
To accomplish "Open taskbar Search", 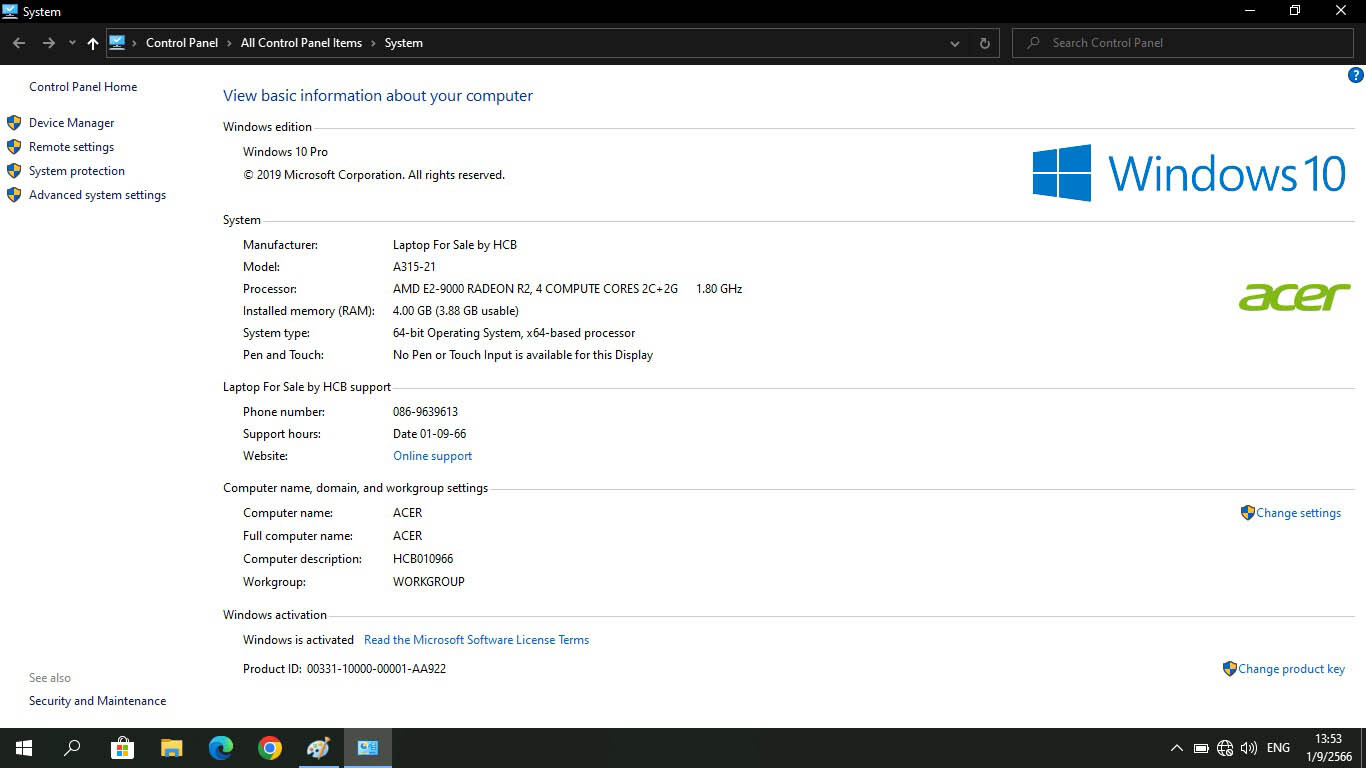I will (72, 748).
